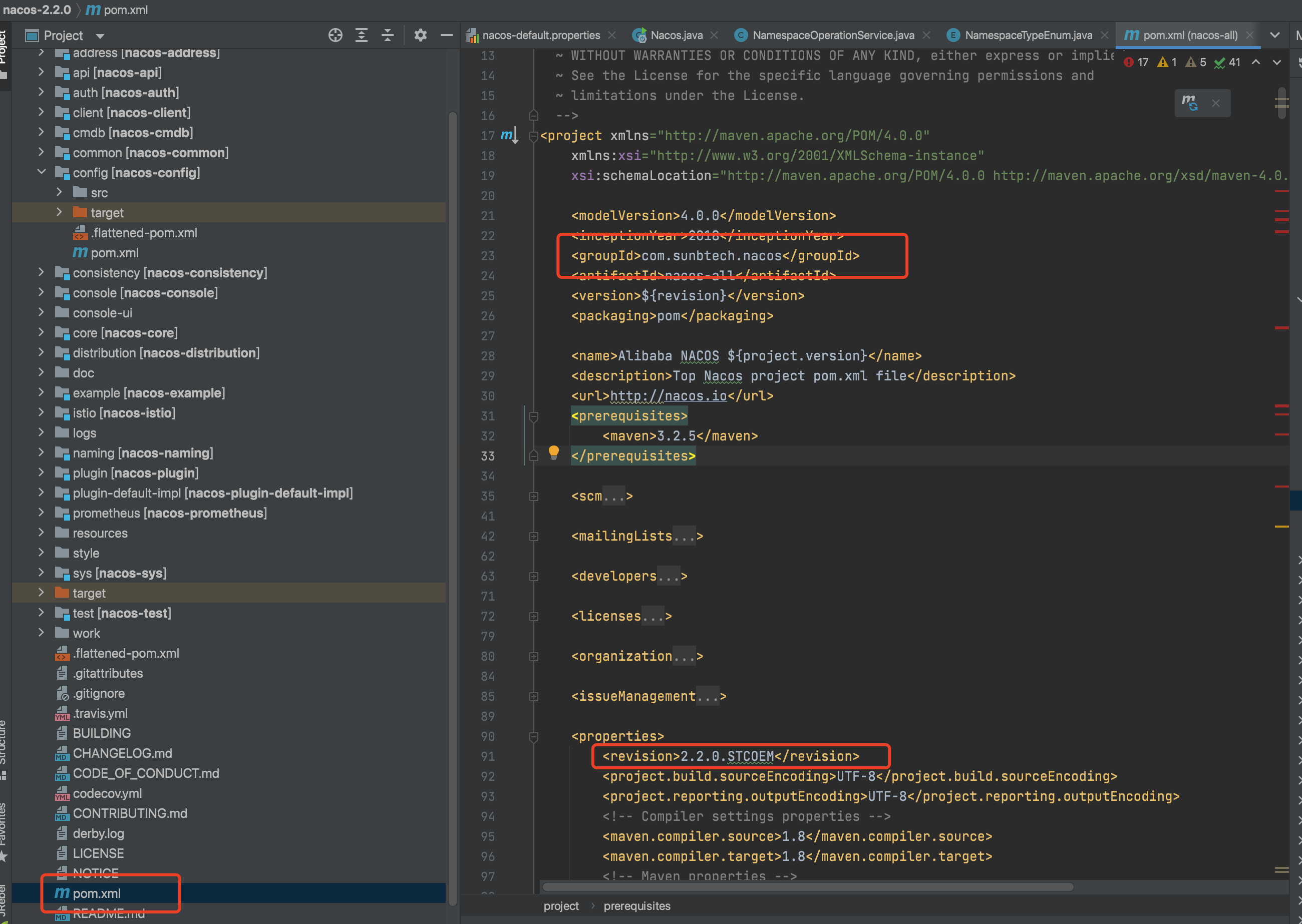Click the typo check indicator showing 41

coord(1227,62)
